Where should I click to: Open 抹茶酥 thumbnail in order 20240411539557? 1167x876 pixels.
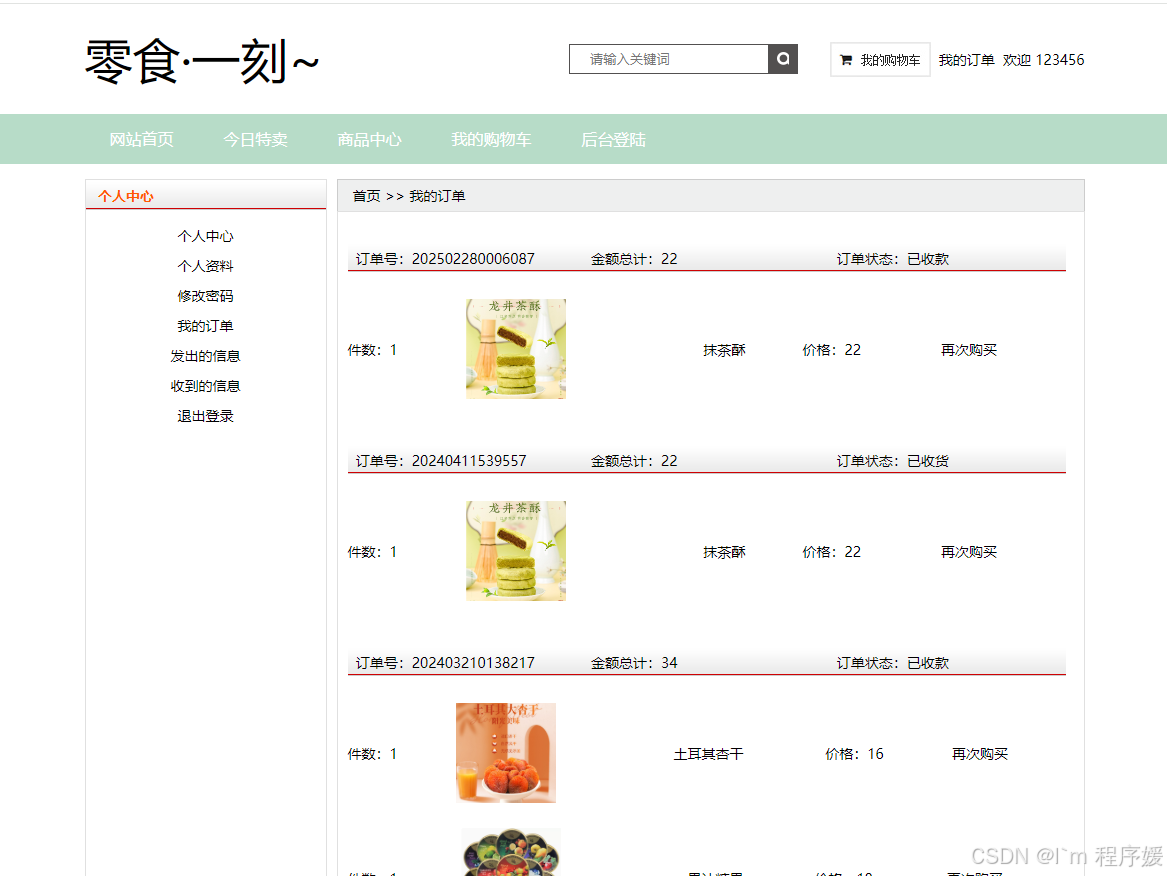point(516,551)
